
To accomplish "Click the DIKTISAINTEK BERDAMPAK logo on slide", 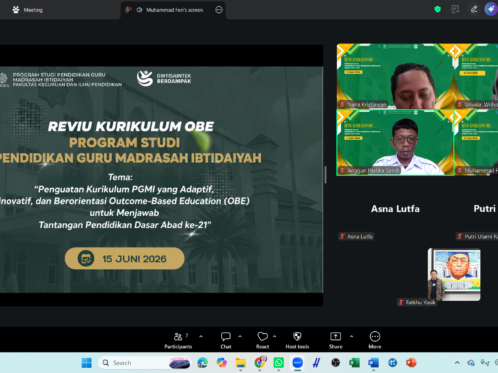I will [164, 78].
